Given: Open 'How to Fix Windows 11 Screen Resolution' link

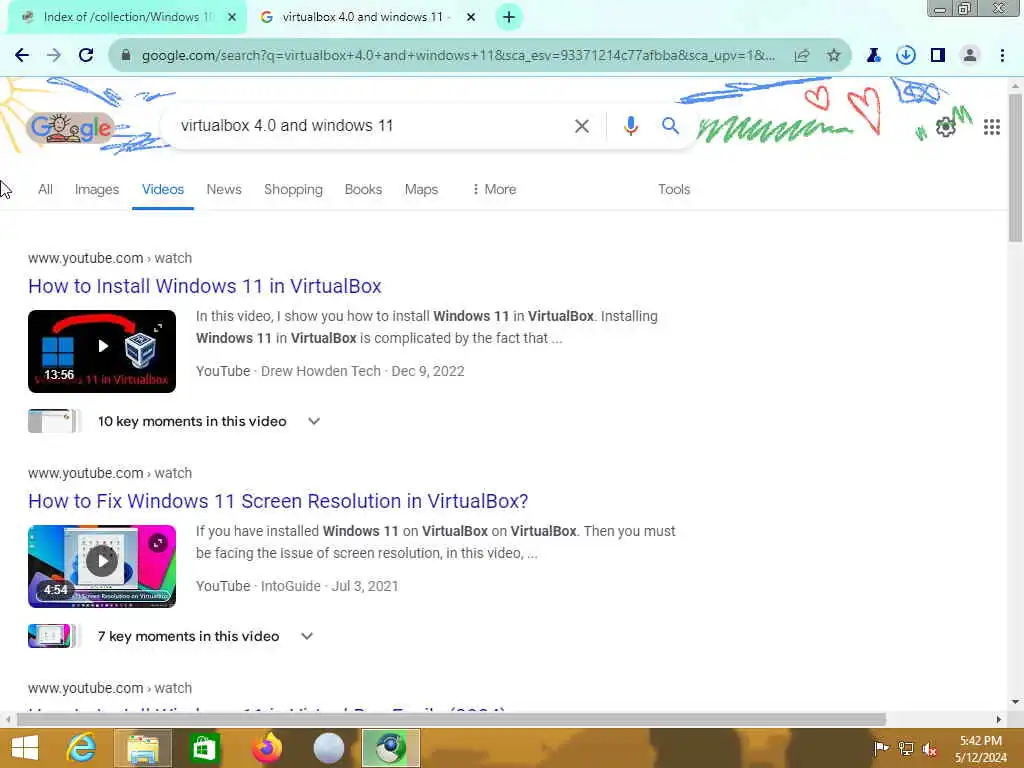Looking at the screenshot, I should pyautogui.click(x=278, y=501).
